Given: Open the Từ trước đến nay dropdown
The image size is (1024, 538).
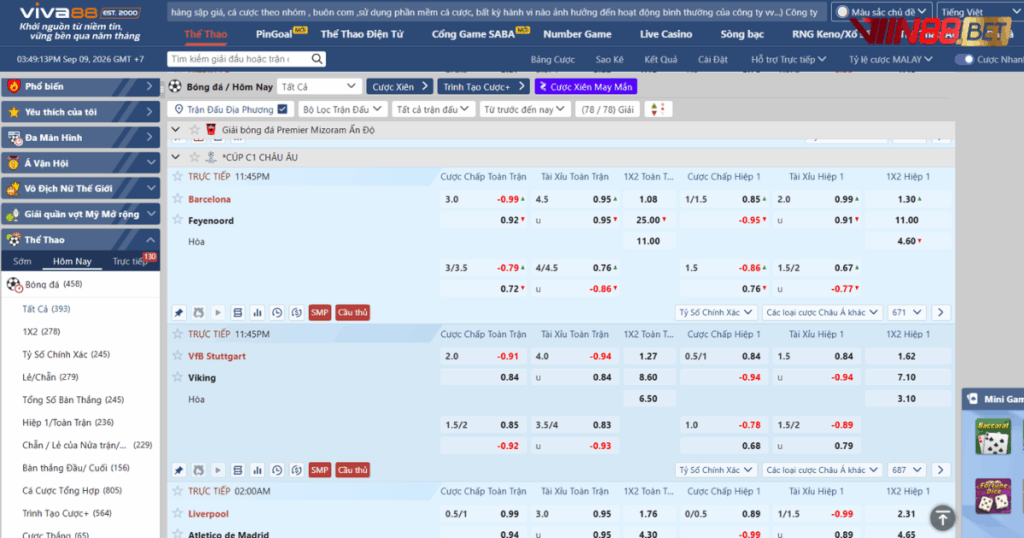Looking at the screenshot, I should point(523,109).
